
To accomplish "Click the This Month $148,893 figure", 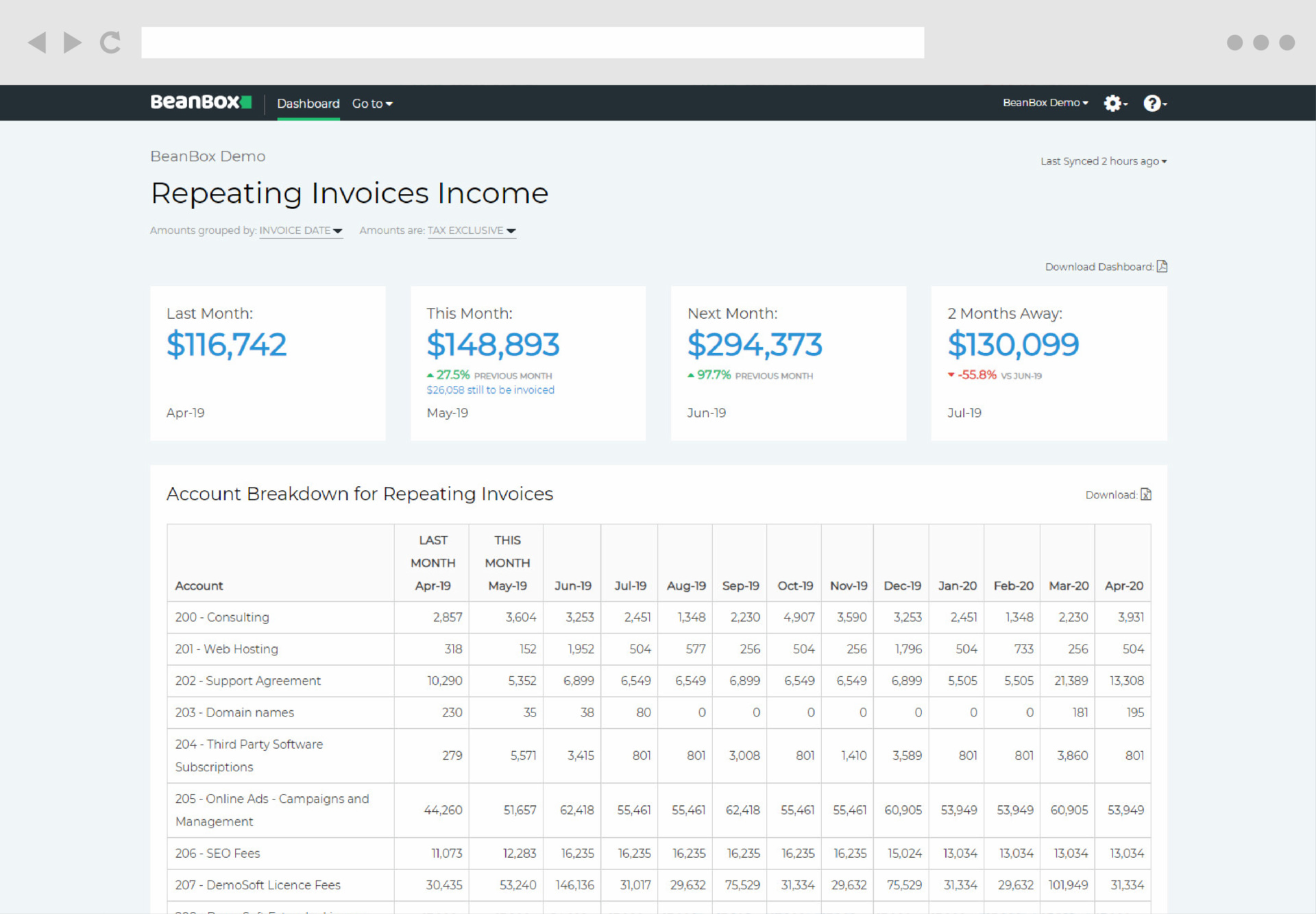I will coord(493,345).
